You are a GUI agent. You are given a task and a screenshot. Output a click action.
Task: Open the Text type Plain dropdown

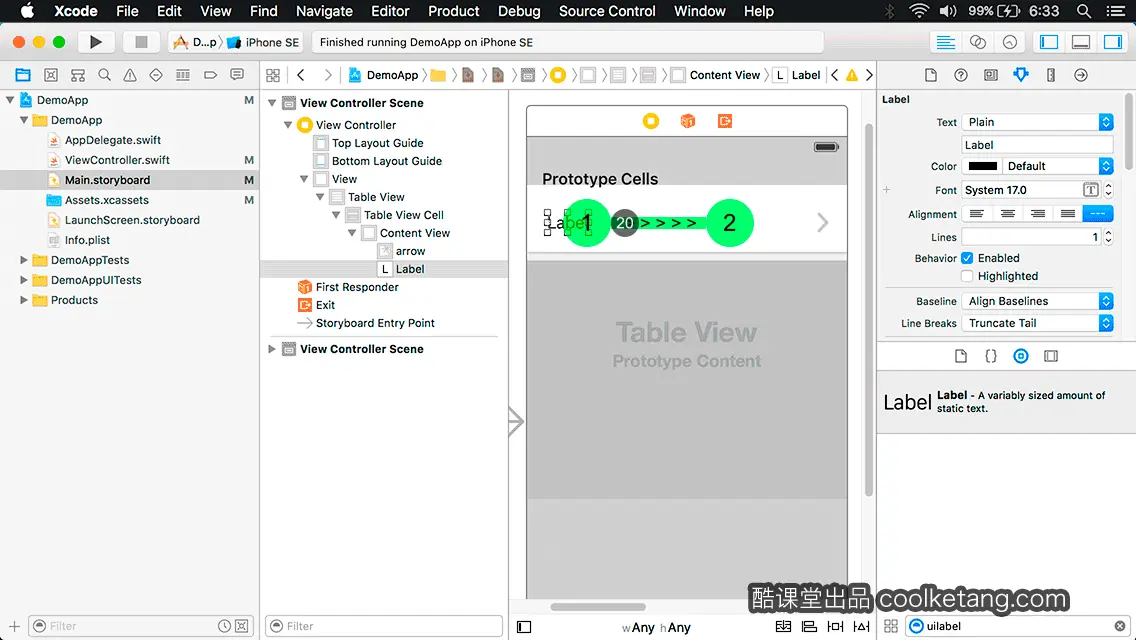(x=1037, y=122)
